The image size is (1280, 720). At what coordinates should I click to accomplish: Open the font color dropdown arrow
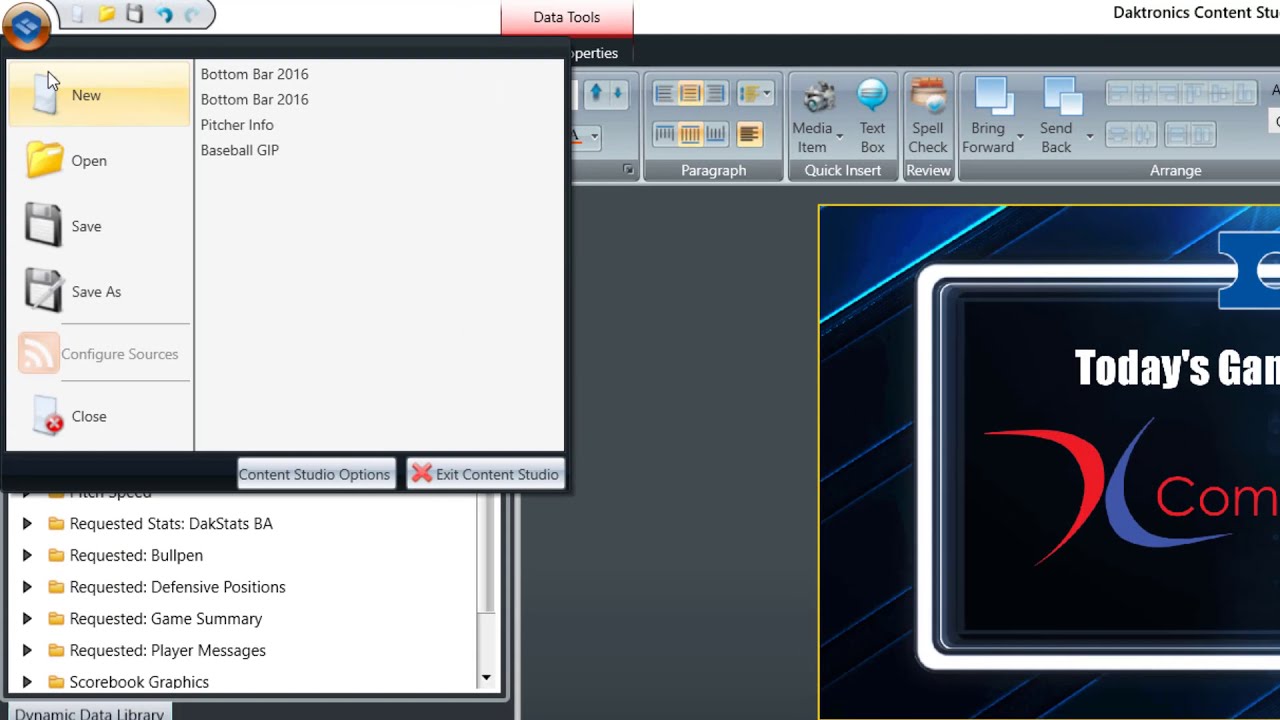[594, 135]
